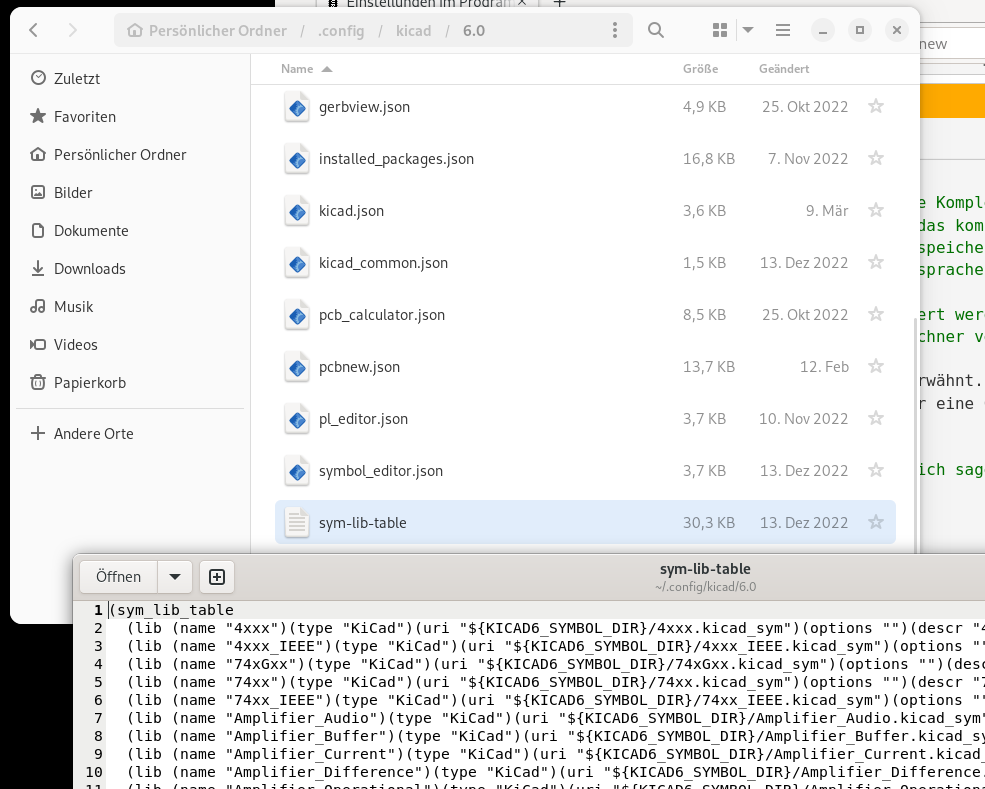Open the view options dropdown arrow
The image size is (985, 789).
click(748, 30)
